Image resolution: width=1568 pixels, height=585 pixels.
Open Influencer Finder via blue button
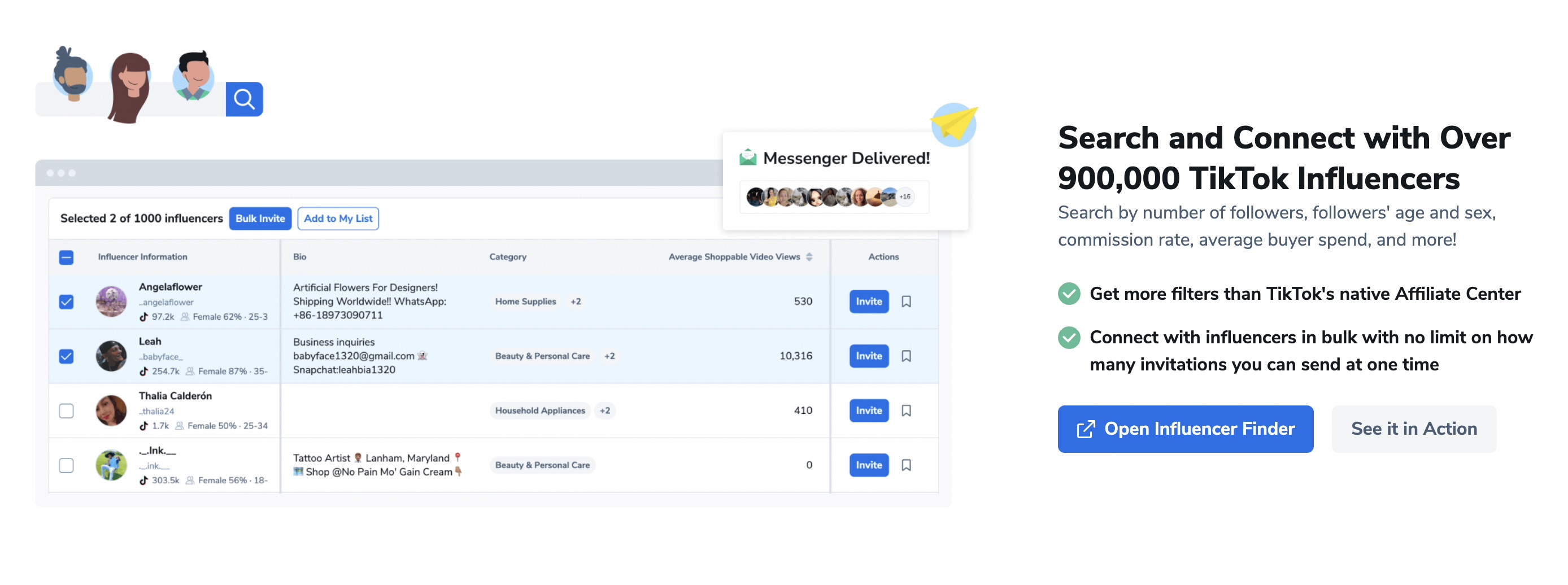pyautogui.click(x=1184, y=429)
